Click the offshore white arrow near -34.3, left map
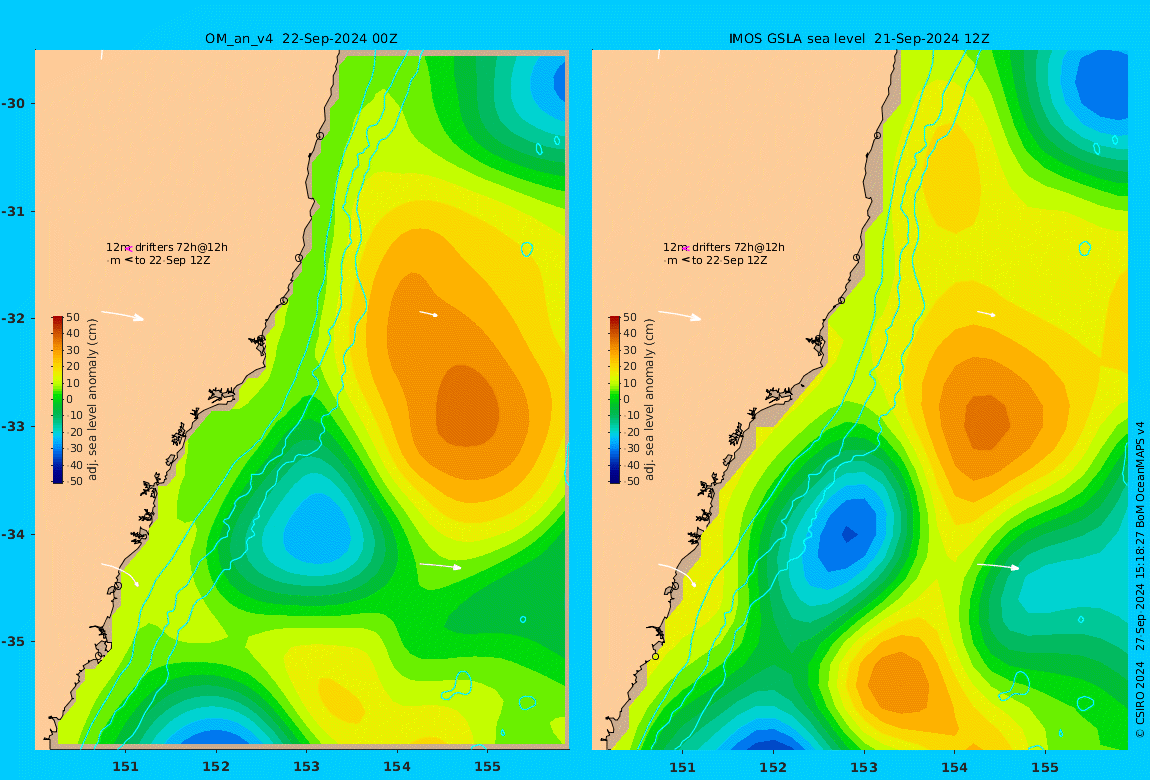 [440, 566]
